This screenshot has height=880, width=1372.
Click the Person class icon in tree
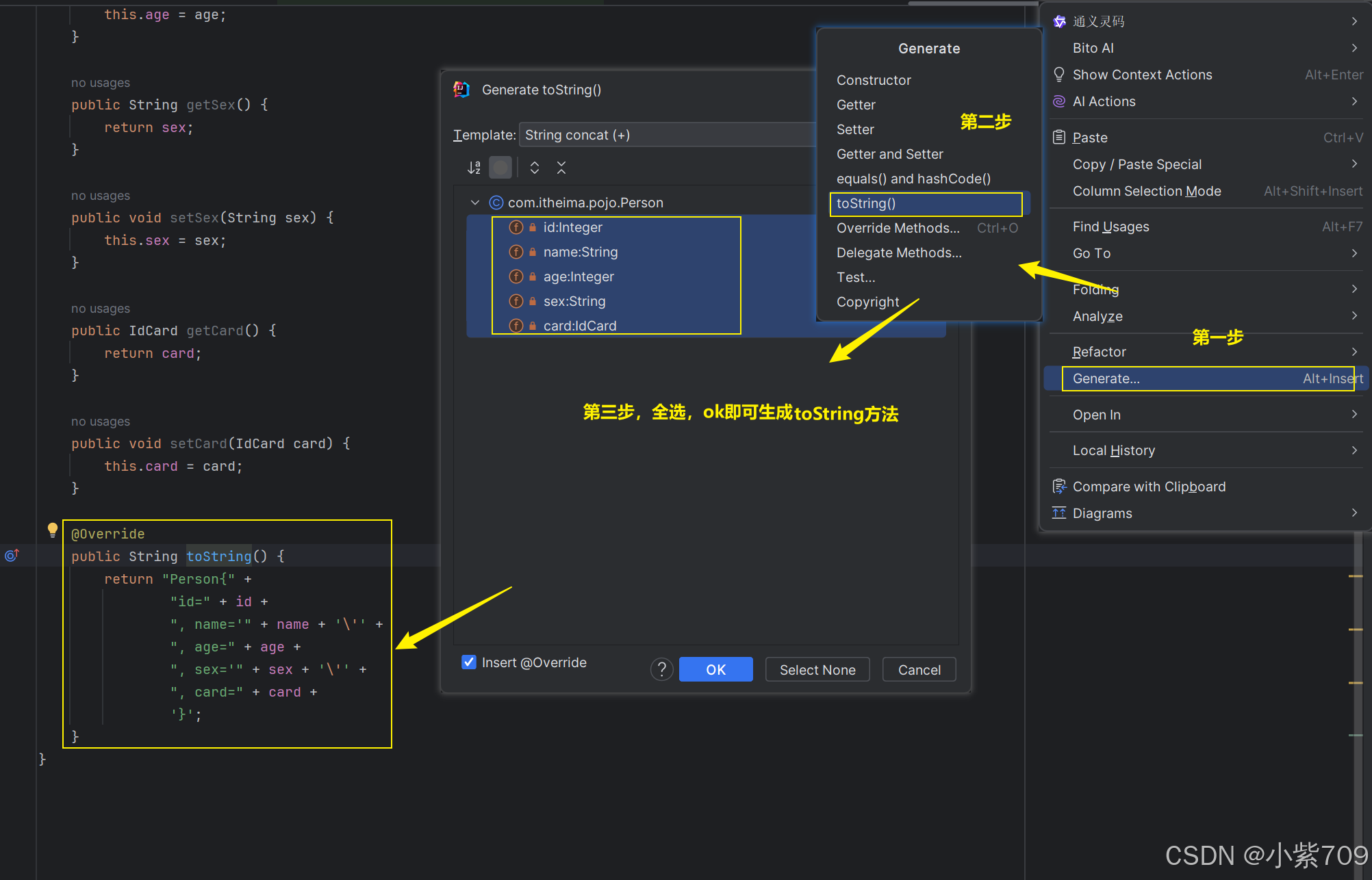click(496, 203)
